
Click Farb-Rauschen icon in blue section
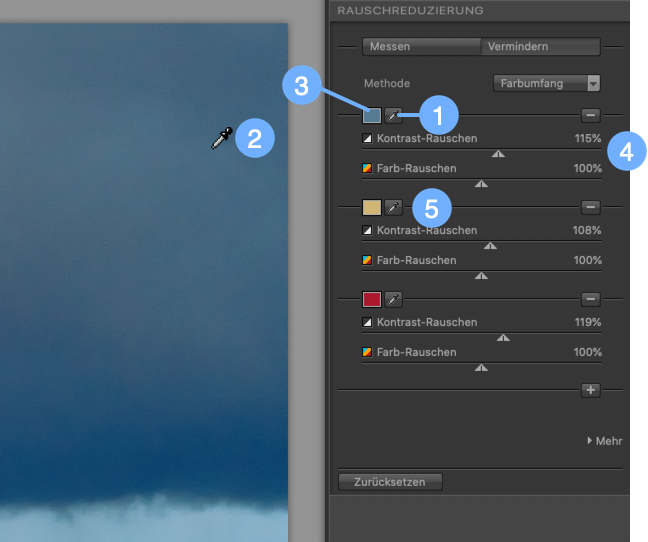pos(367,168)
